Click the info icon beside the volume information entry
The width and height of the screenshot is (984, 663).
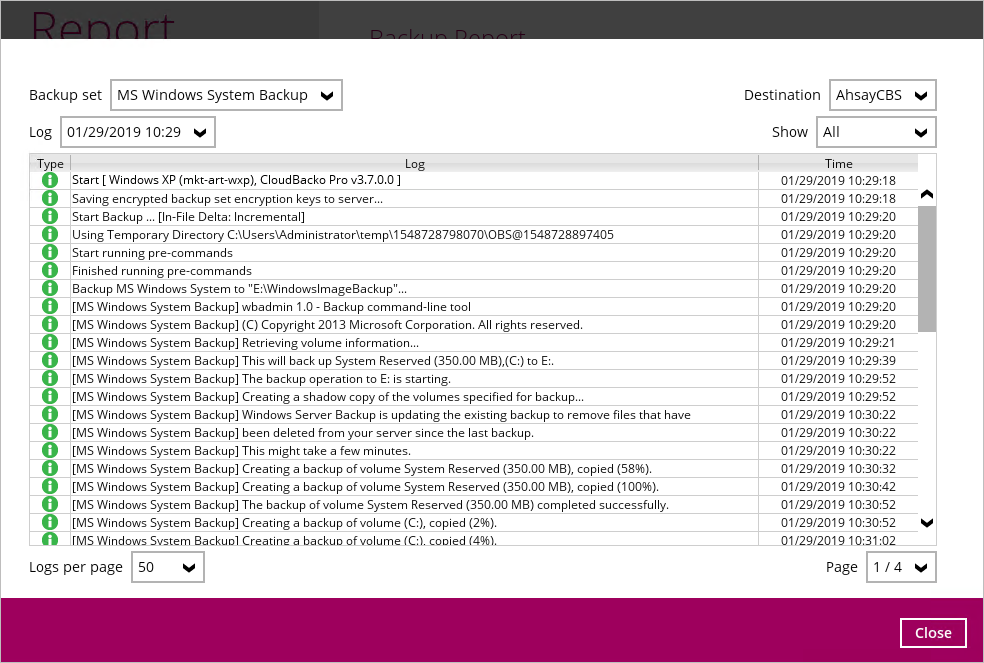(50, 342)
